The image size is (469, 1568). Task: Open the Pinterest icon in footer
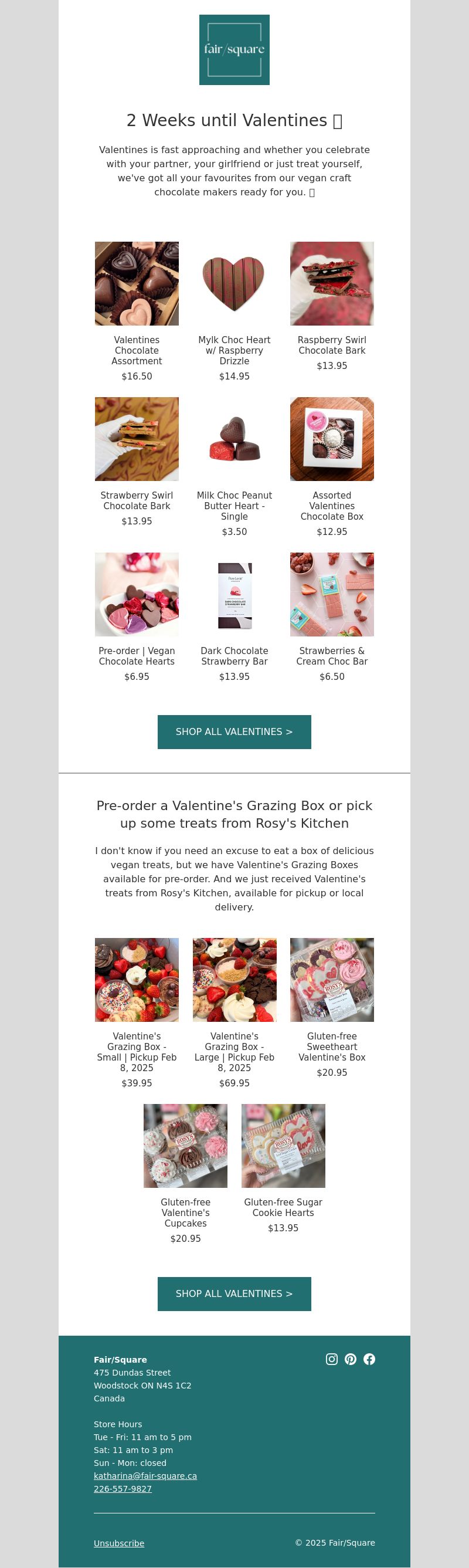click(x=351, y=1359)
